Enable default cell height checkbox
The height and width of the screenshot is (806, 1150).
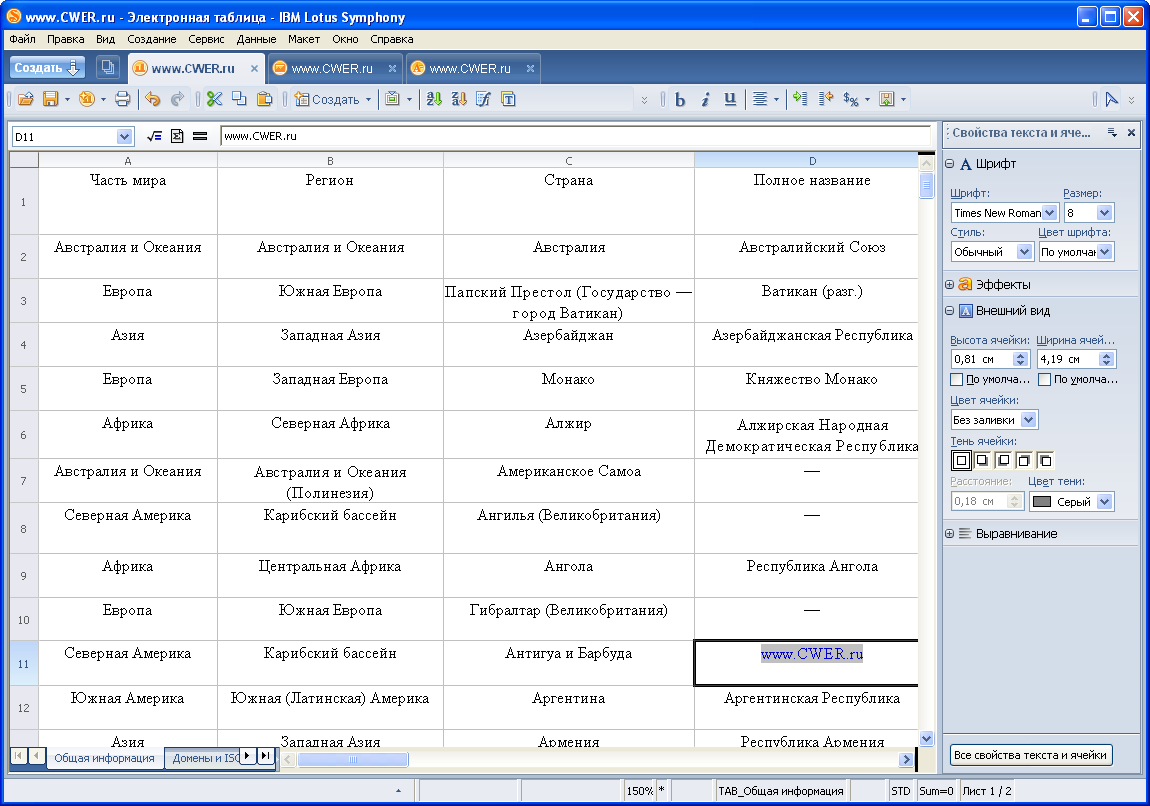[957, 380]
